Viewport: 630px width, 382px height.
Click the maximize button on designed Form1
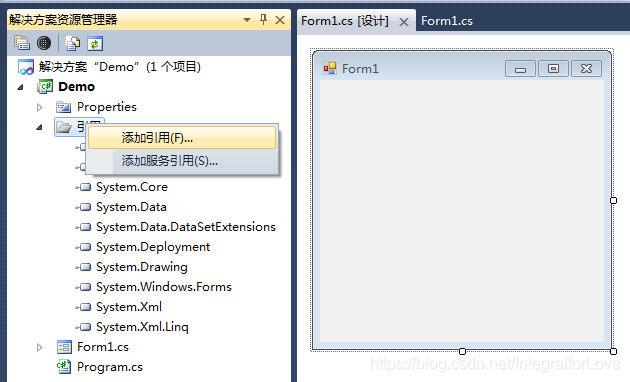point(553,69)
